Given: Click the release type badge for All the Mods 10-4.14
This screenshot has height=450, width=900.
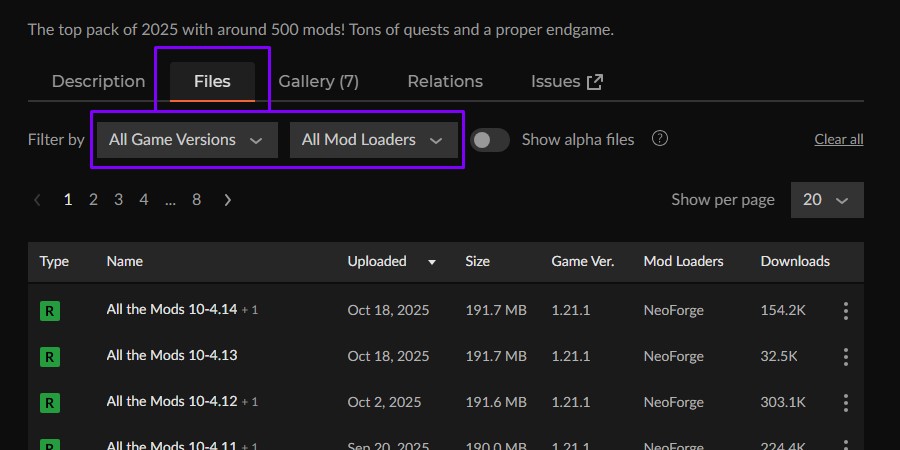Looking at the screenshot, I should [50, 311].
